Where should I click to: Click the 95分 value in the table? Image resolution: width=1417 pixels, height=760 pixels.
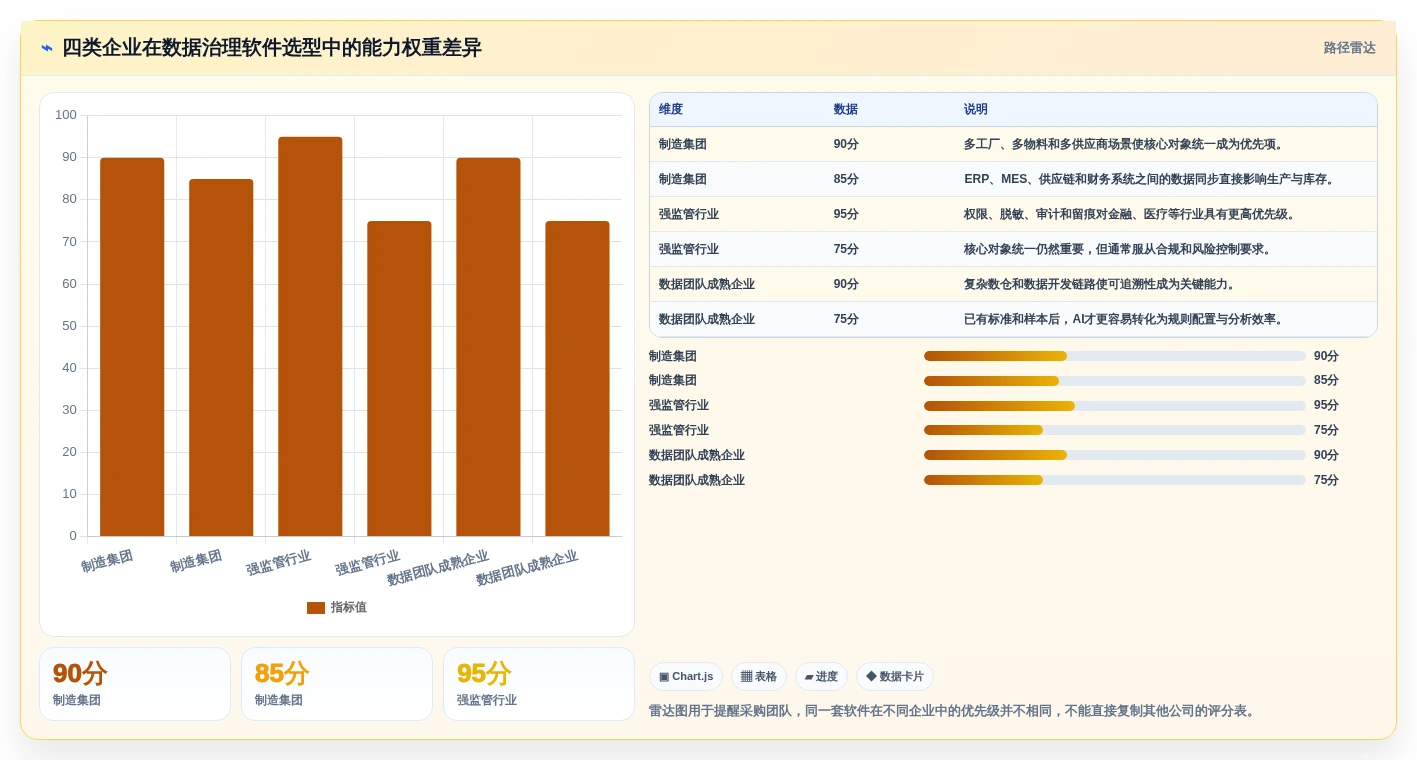click(846, 214)
